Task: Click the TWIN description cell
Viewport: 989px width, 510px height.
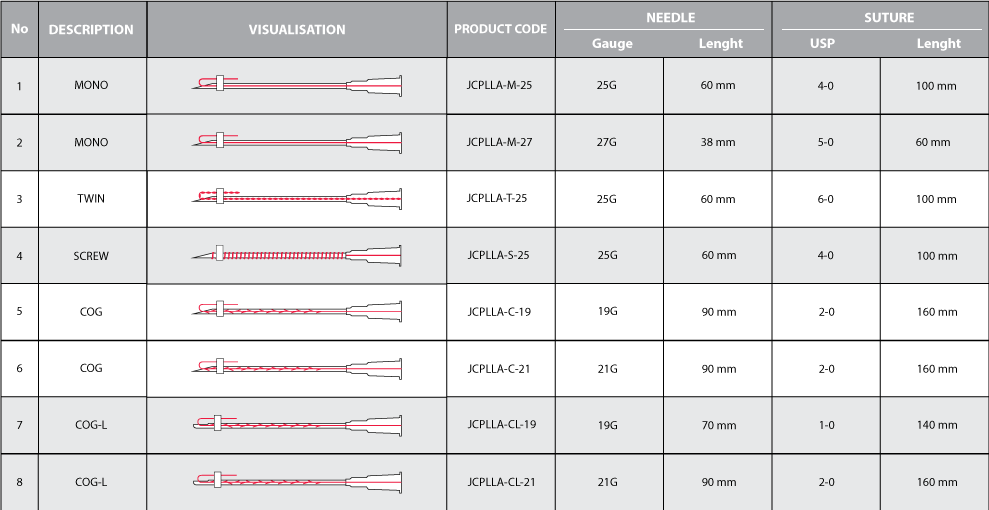Action: (x=91, y=199)
